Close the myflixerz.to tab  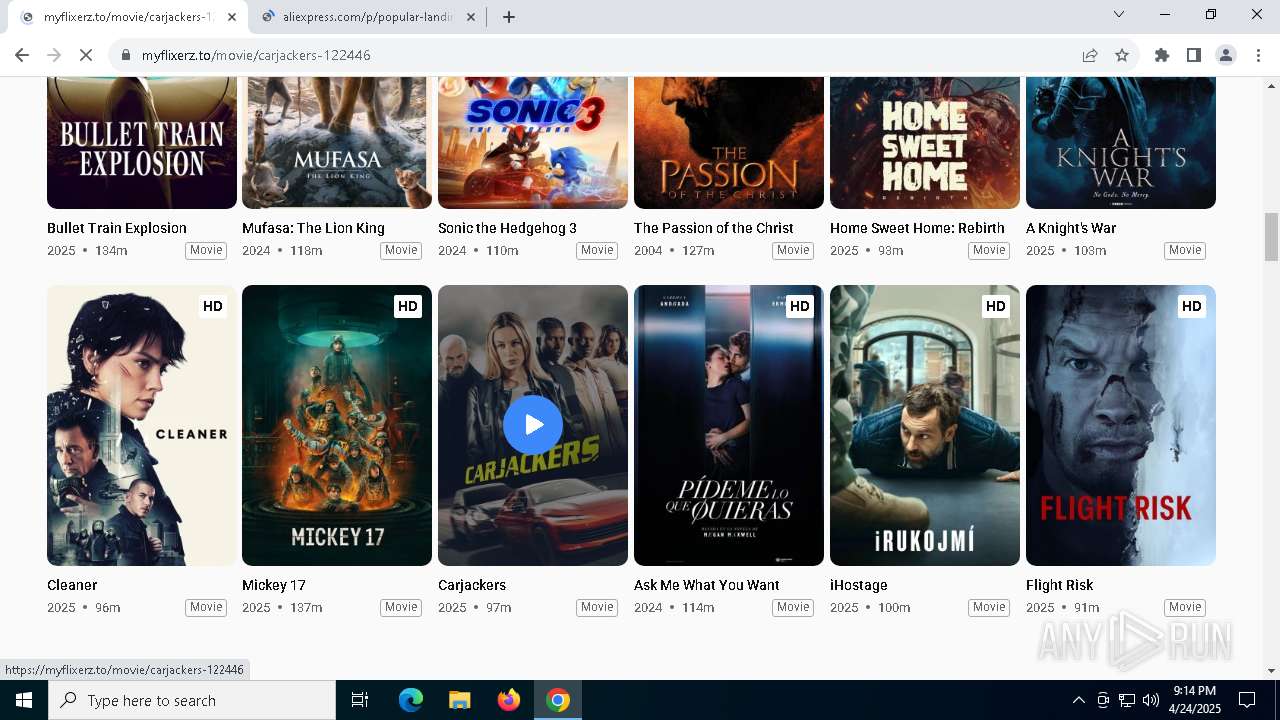click(232, 17)
